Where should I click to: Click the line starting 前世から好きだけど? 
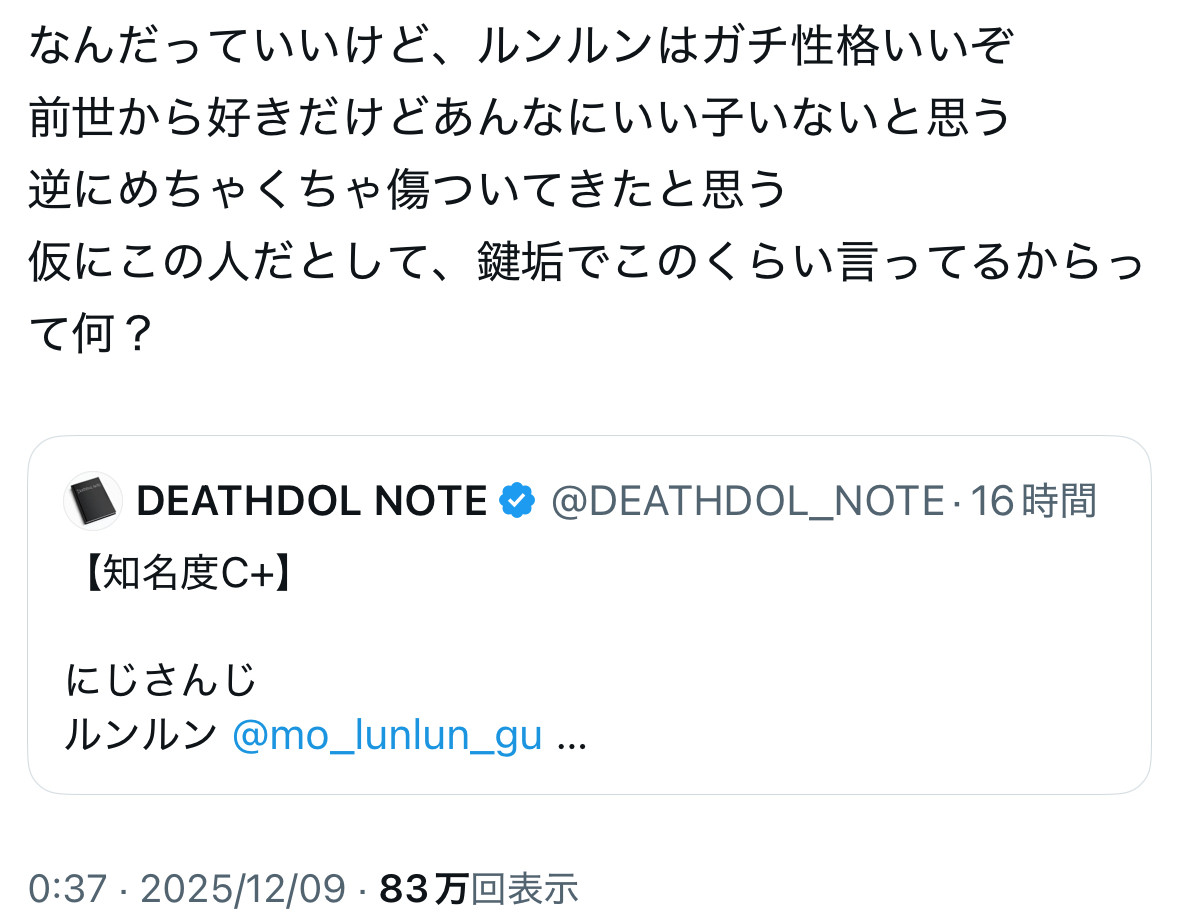[520, 119]
